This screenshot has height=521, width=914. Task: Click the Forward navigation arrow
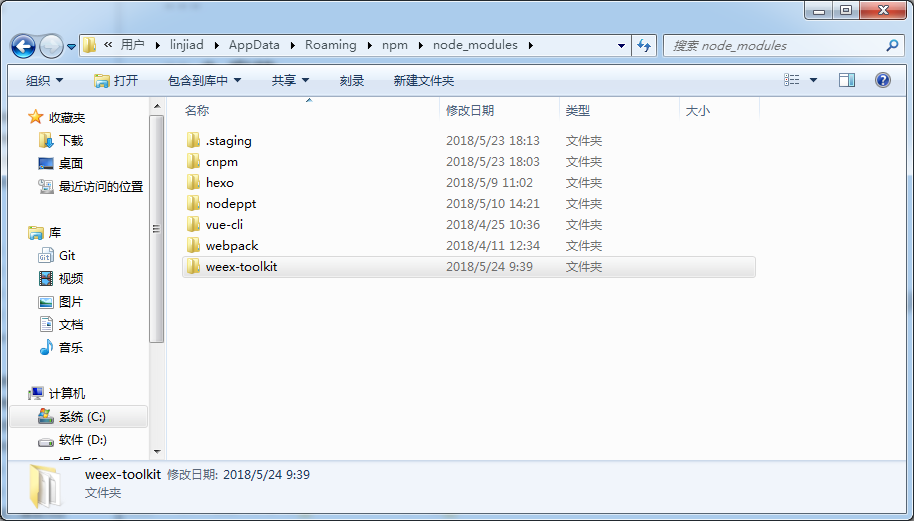pos(51,47)
